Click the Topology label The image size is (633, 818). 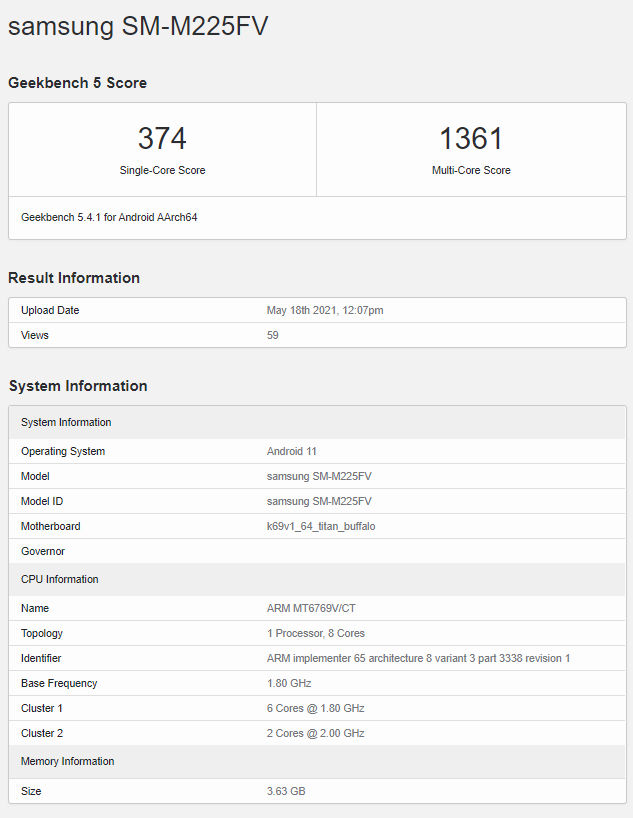coord(42,633)
